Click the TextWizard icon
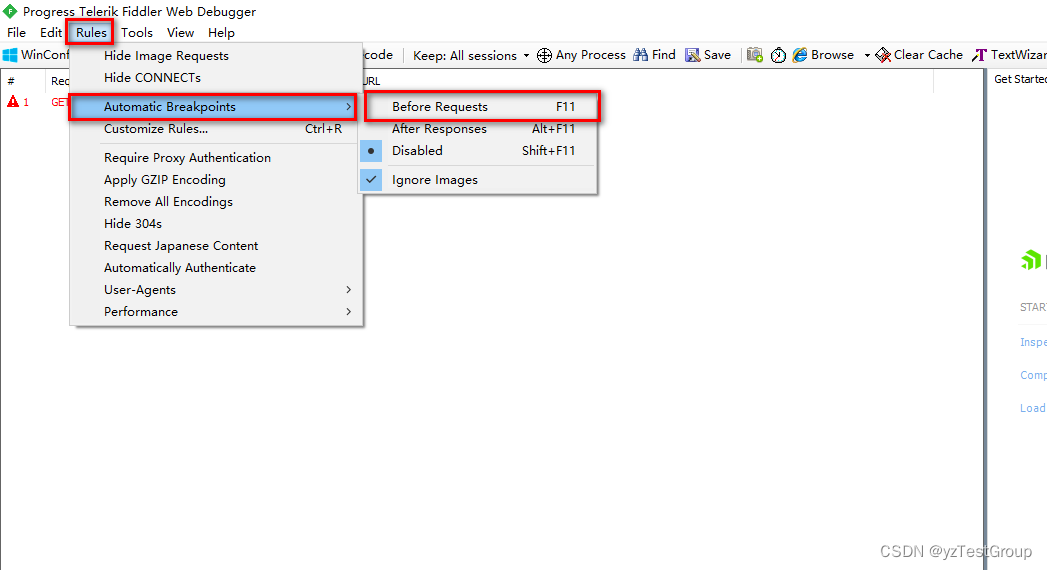Image resolution: width=1047 pixels, height=570 pixels. tap(980, 55)
